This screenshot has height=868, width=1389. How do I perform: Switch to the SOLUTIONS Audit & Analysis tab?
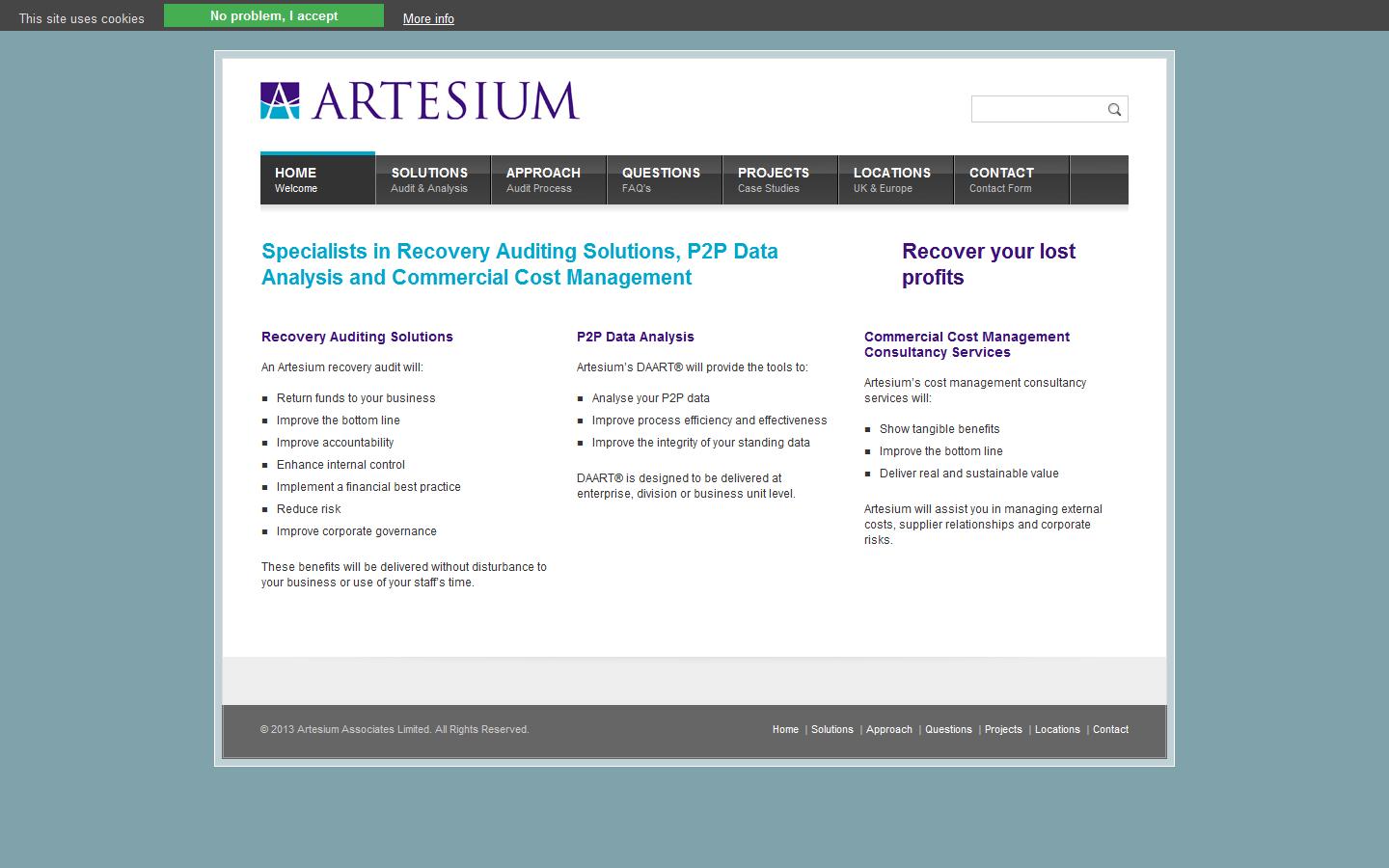(430, 179)
